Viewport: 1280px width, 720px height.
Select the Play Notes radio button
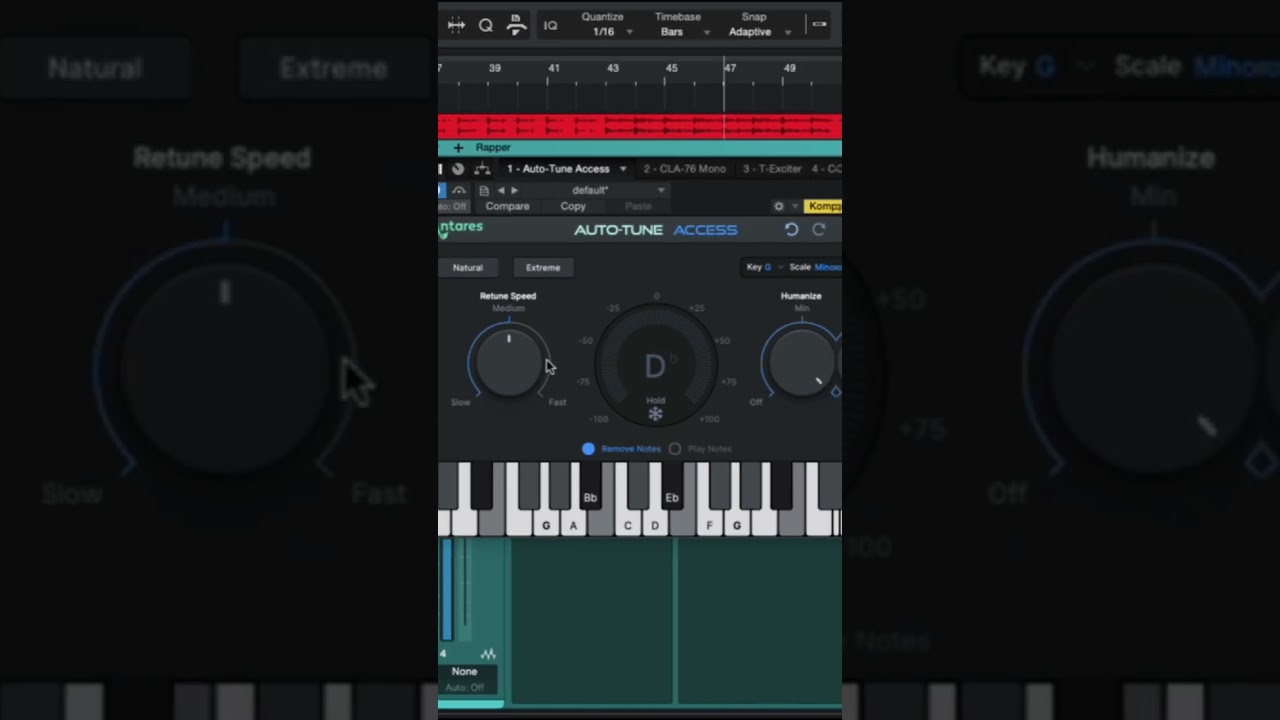[675, 449]
